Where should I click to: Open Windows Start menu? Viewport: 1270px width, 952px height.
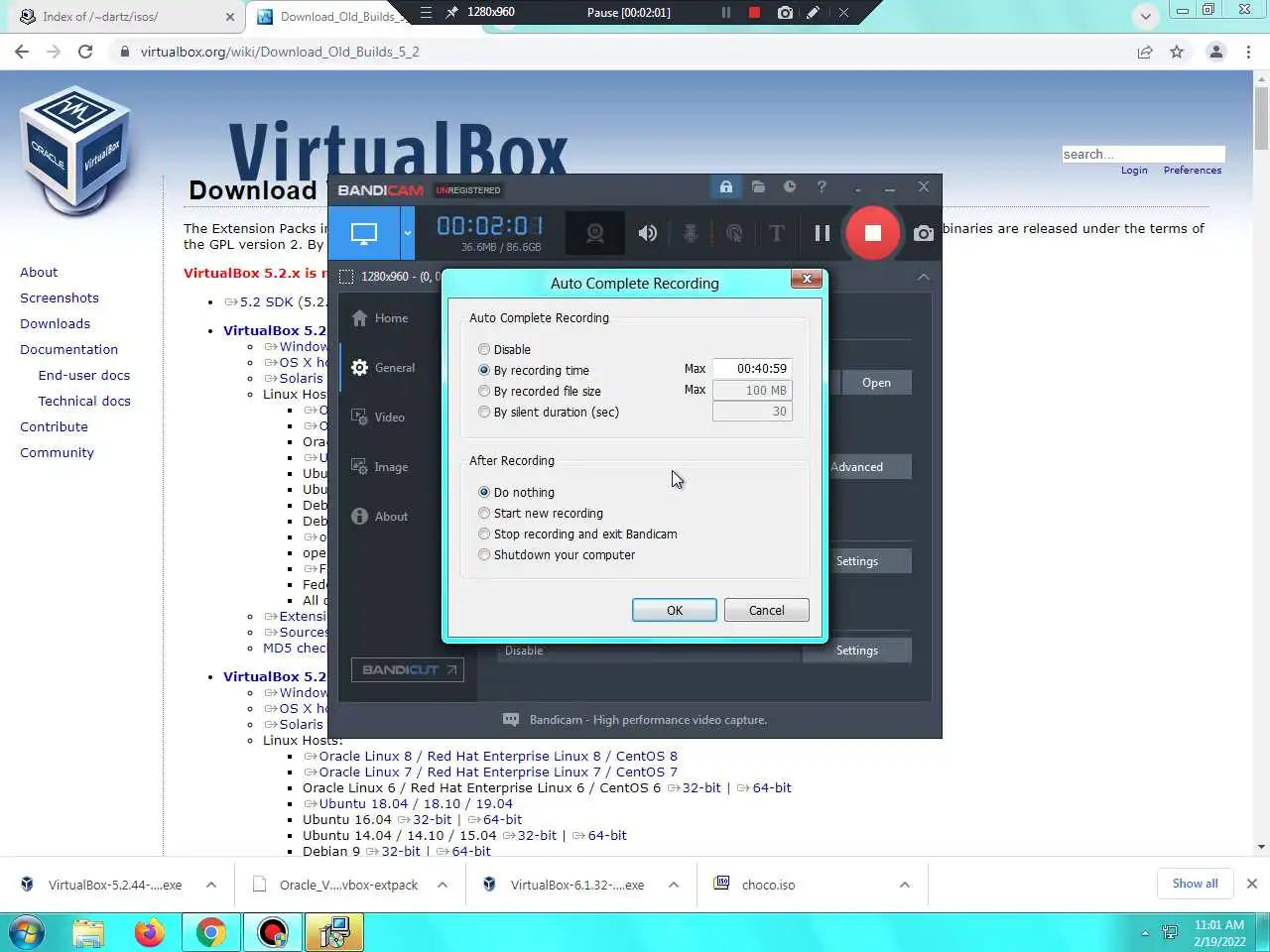coord(27,933)
